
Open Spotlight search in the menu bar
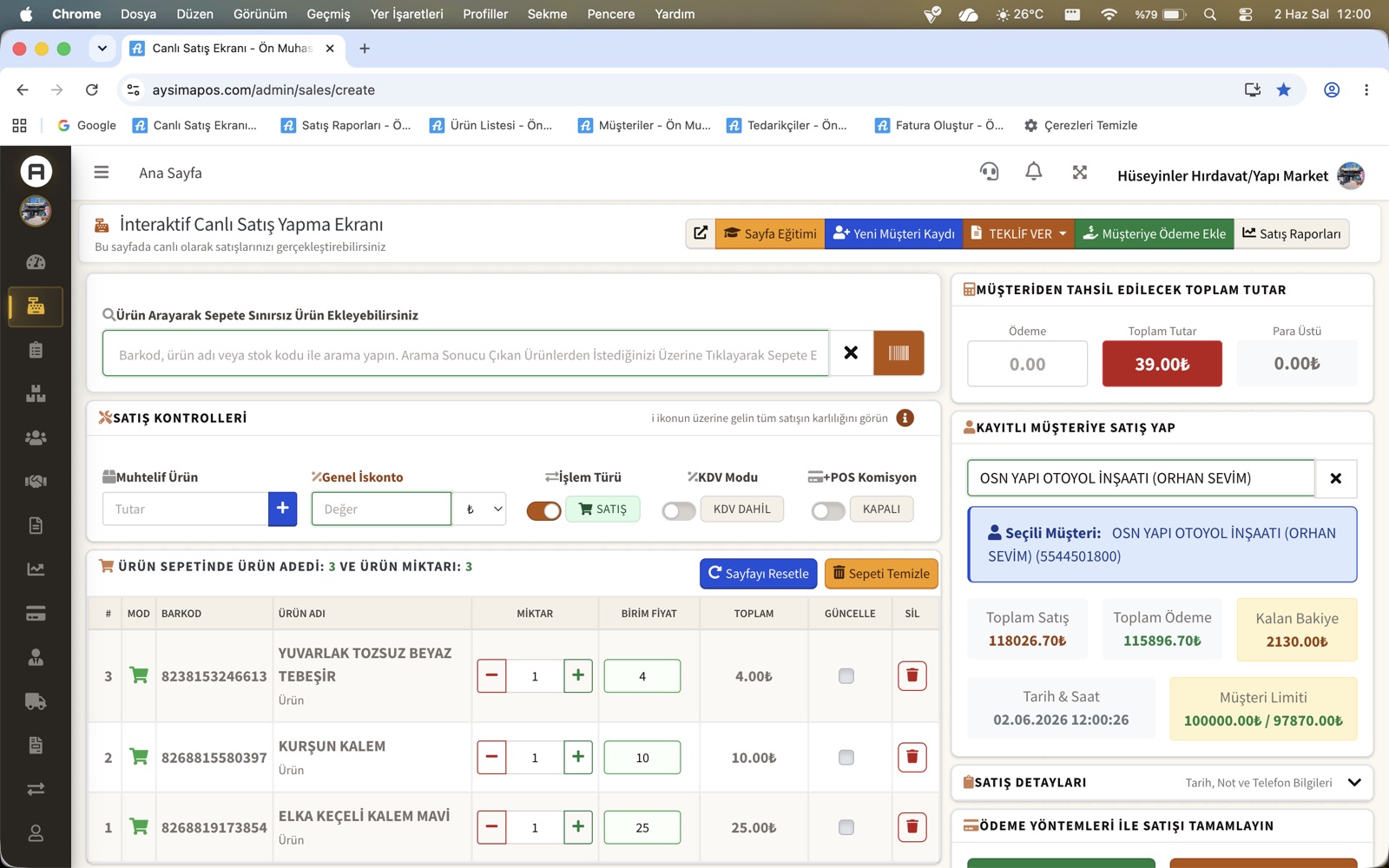(1210, 14)
